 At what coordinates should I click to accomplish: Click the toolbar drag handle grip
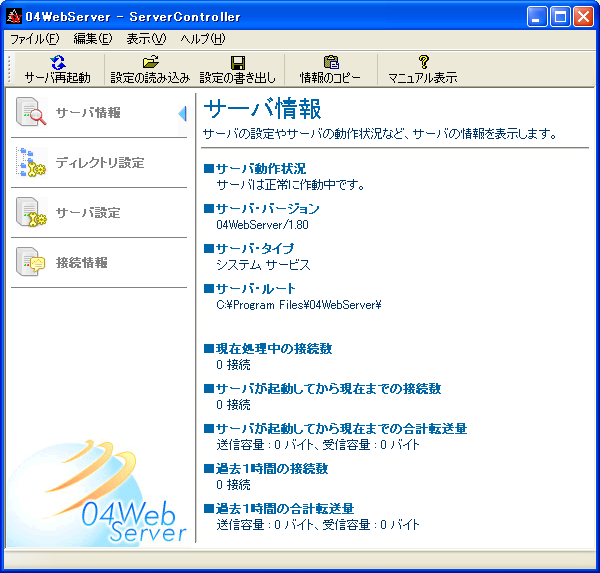coord(9,69)
